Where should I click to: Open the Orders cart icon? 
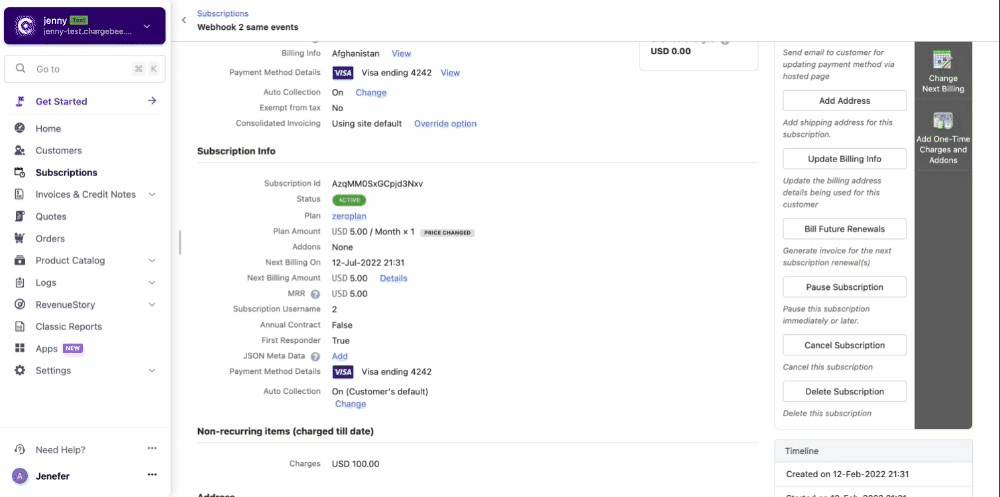(20, 239)
